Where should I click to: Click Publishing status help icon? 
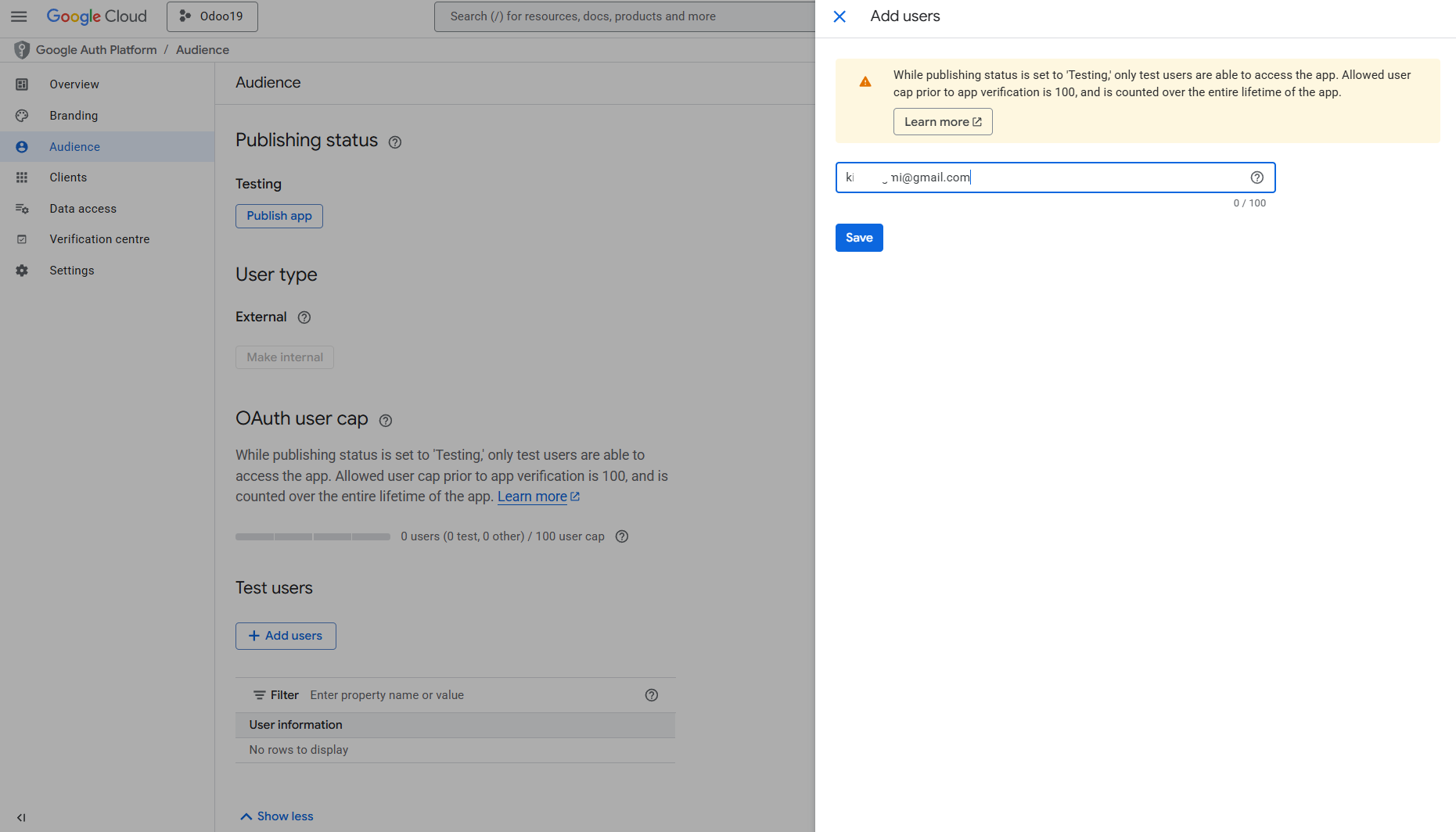pos(395,142)
